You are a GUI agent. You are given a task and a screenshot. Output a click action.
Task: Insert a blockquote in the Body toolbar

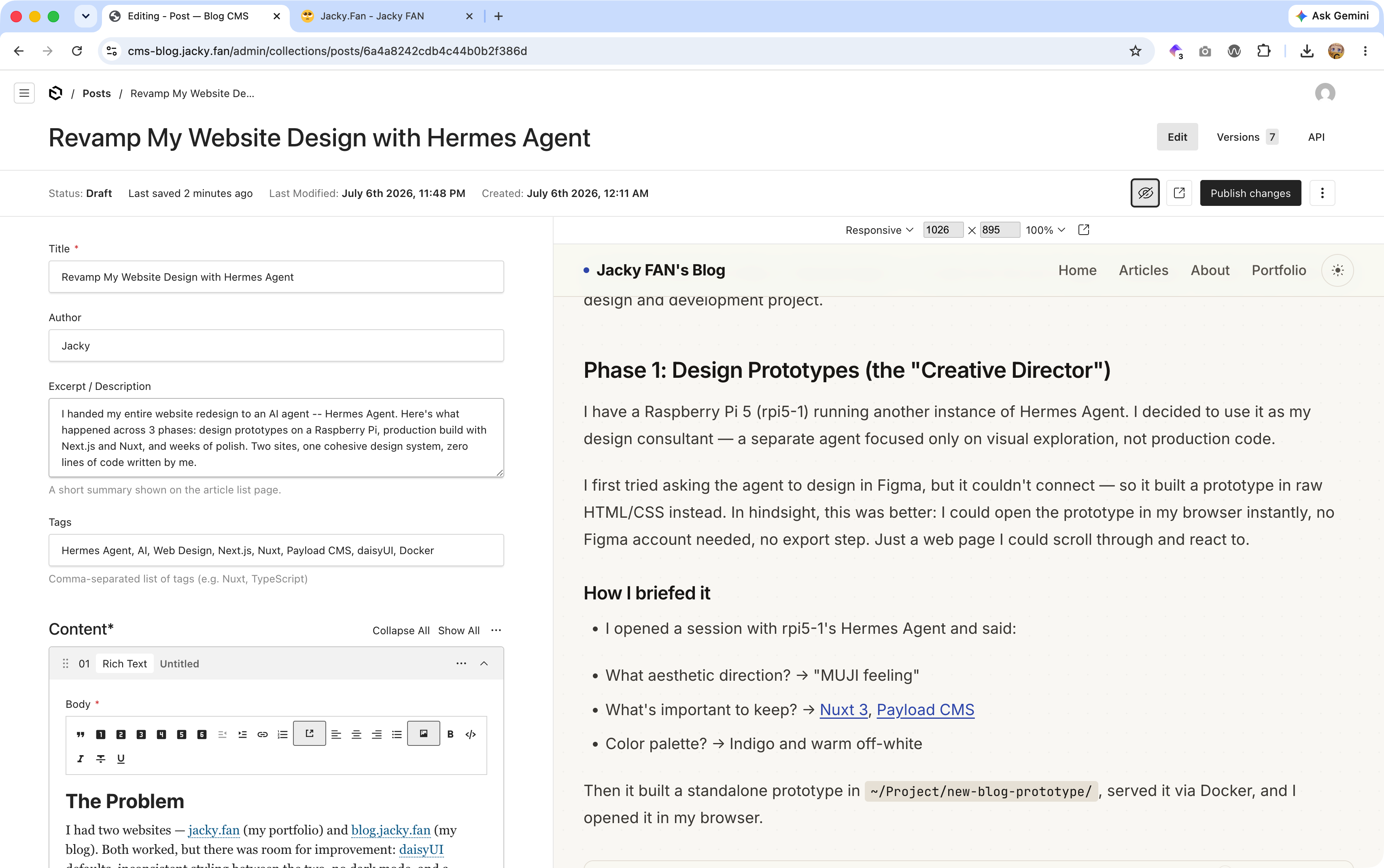(x=81, y=734)
